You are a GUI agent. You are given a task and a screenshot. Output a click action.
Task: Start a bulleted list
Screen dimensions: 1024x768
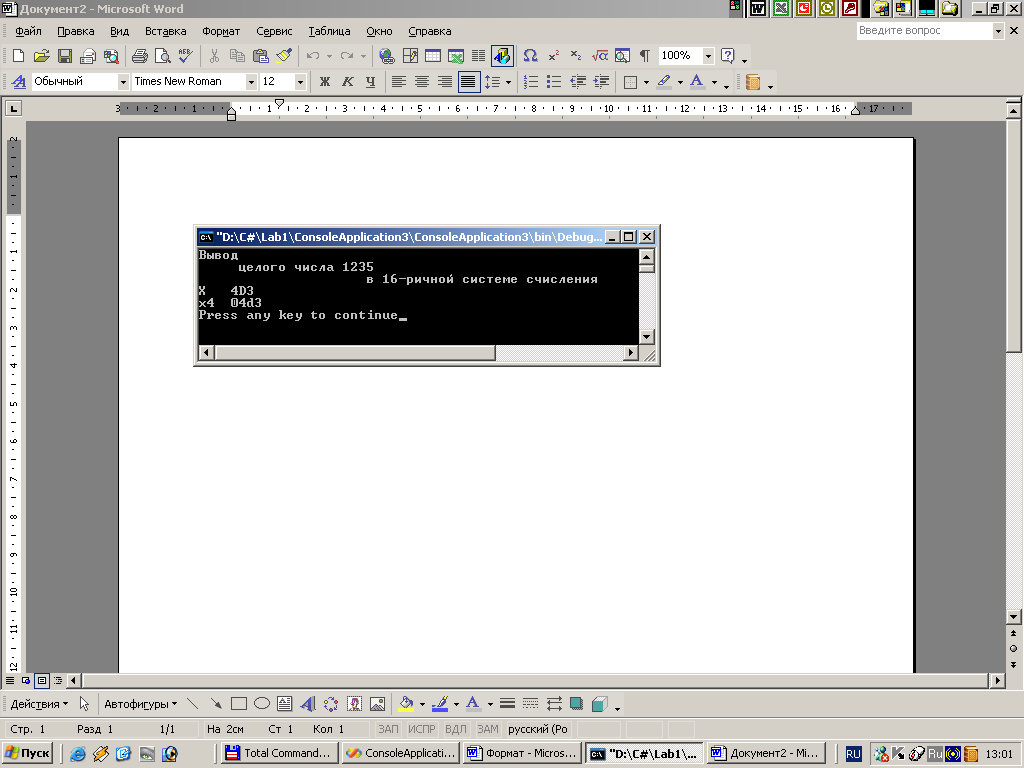click(x=554, y=82)
